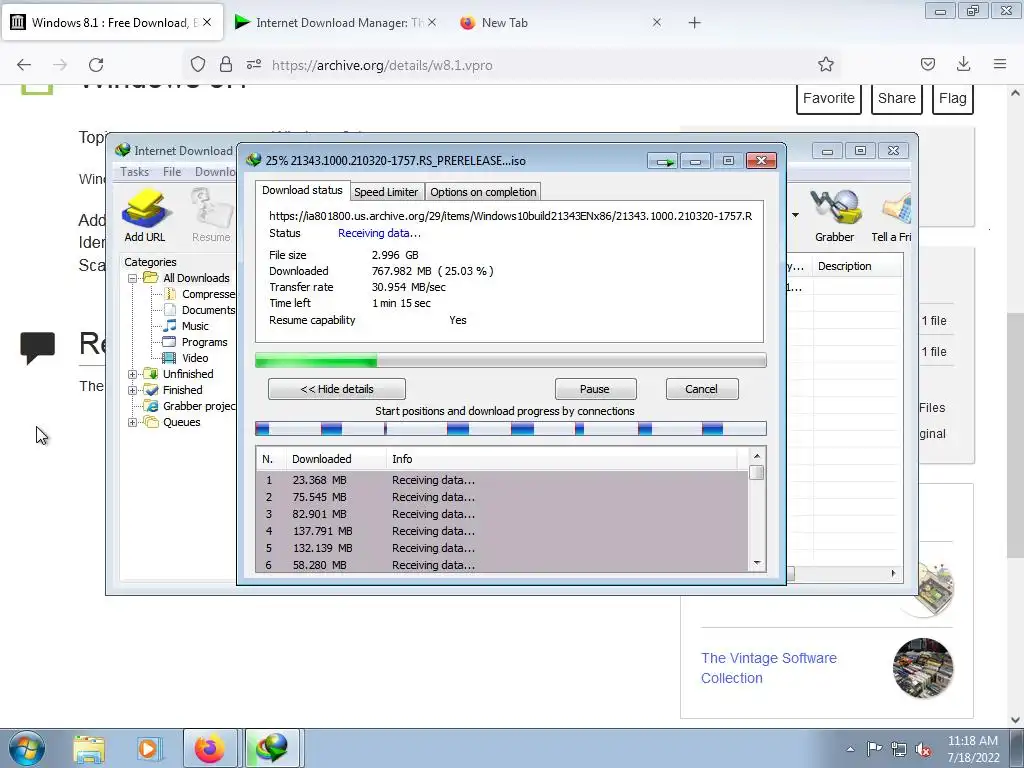Open a new Firefox tab
Image resolution: width=1024 pixels, height=768 pixels.
pos(694,23)
